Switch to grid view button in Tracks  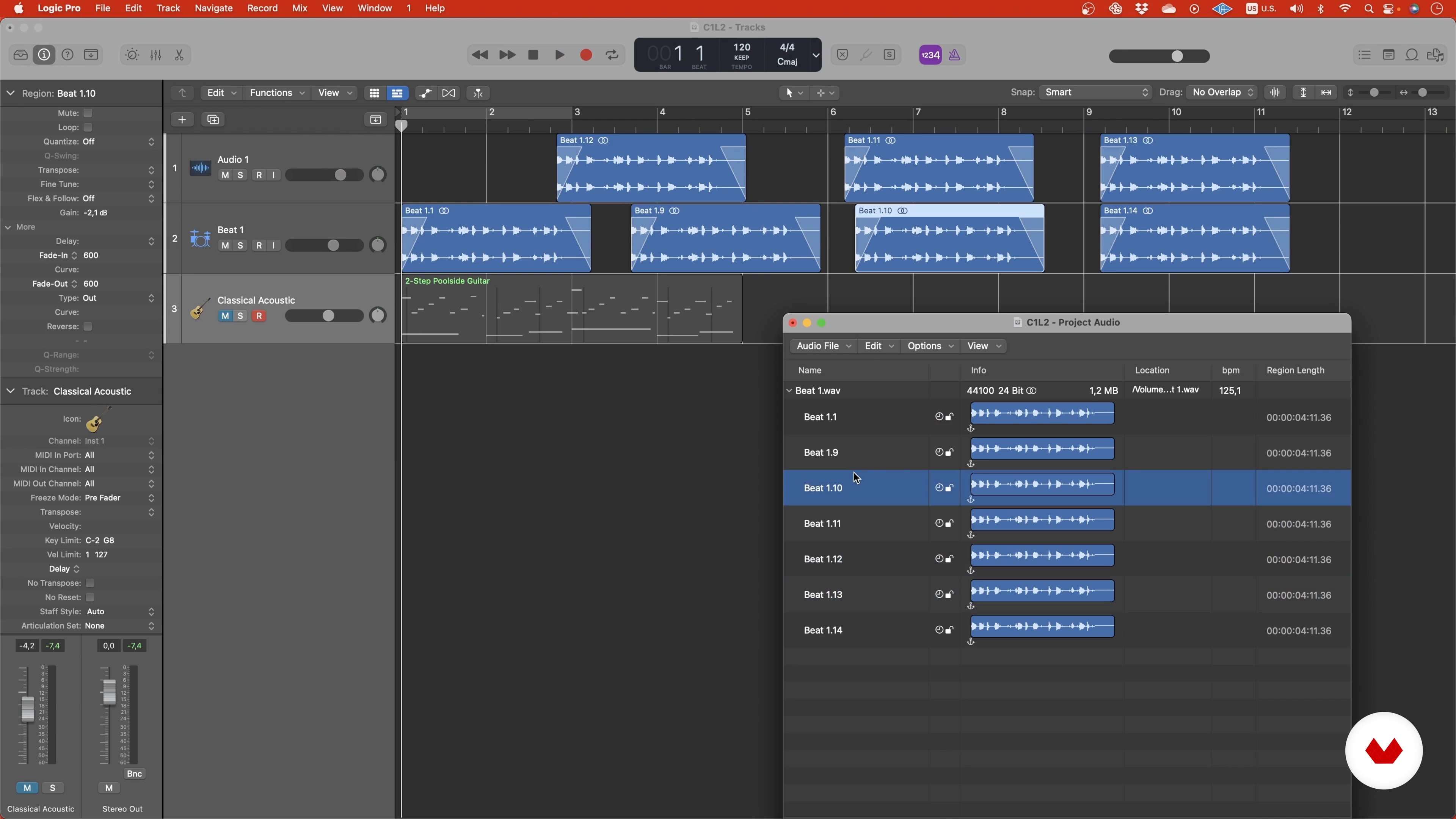coord(374,93)
